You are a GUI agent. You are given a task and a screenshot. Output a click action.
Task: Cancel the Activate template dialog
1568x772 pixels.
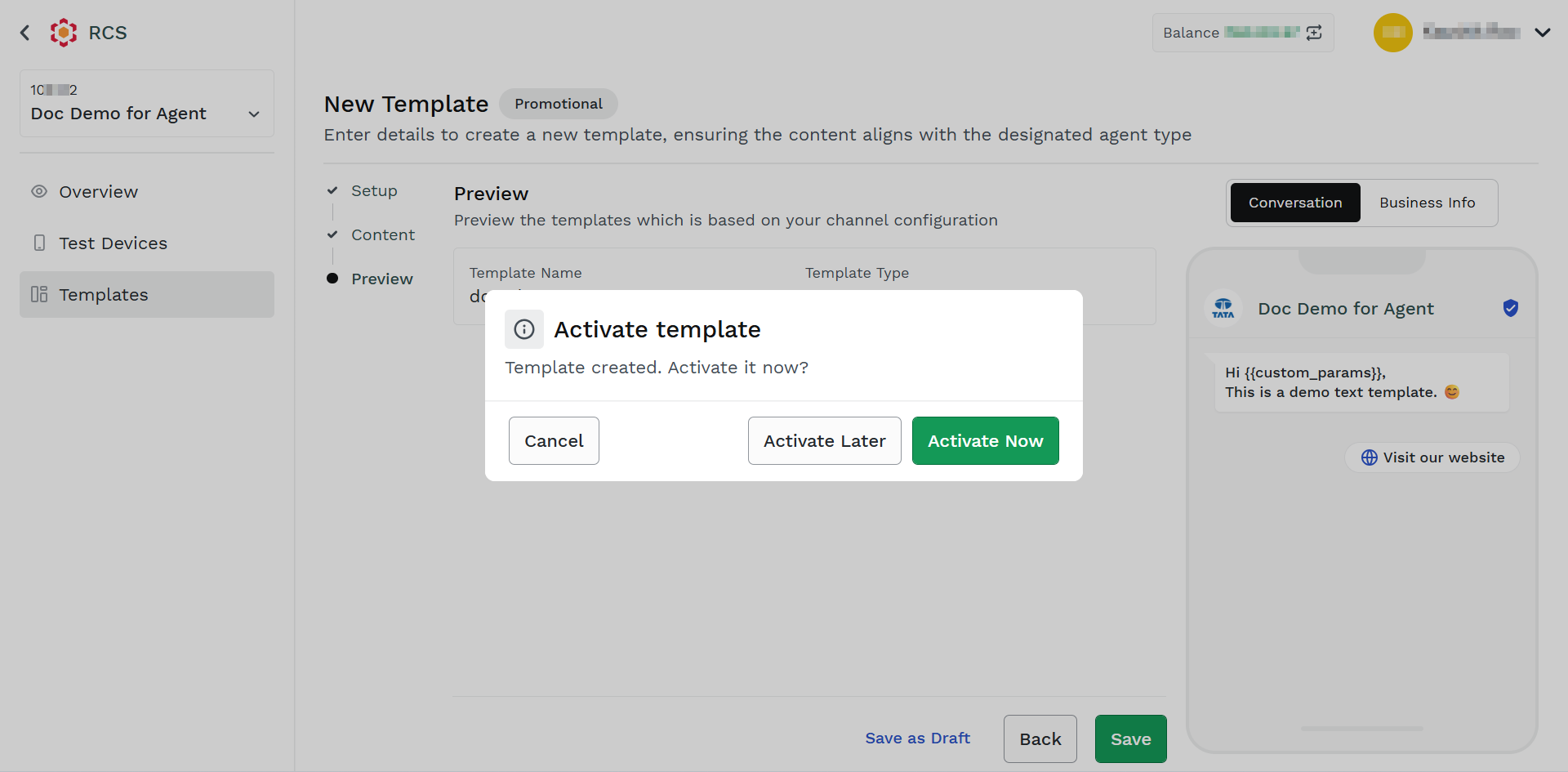coord(554,441)
